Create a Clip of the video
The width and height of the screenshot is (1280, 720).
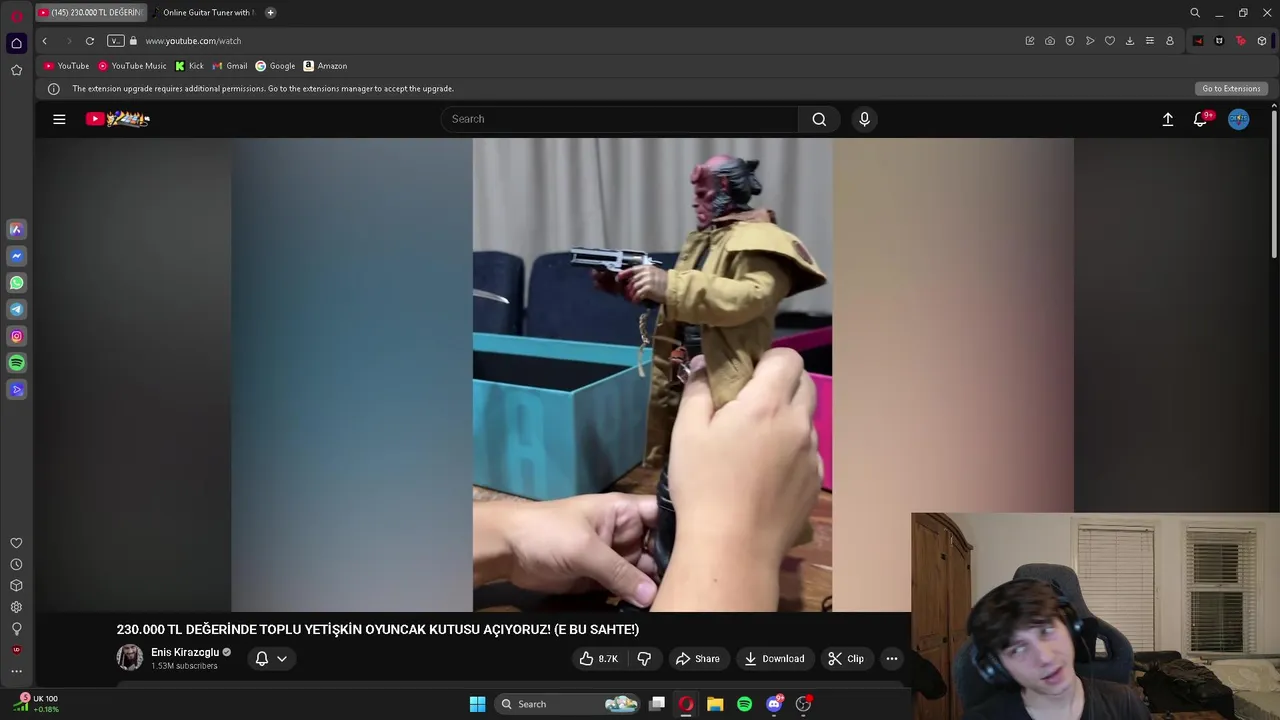point(846,659)
